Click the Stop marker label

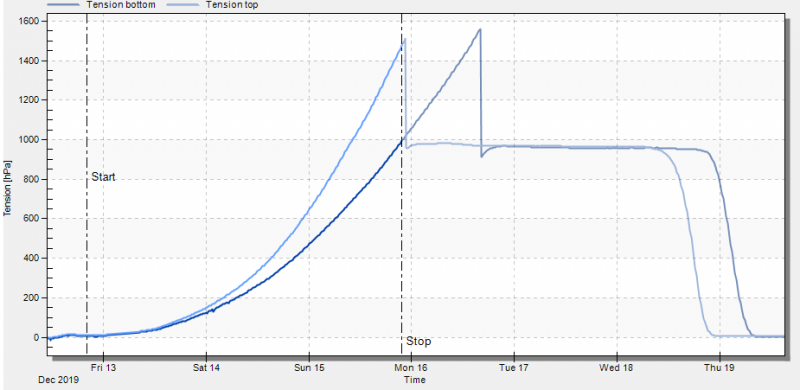(x=418, y=341)
